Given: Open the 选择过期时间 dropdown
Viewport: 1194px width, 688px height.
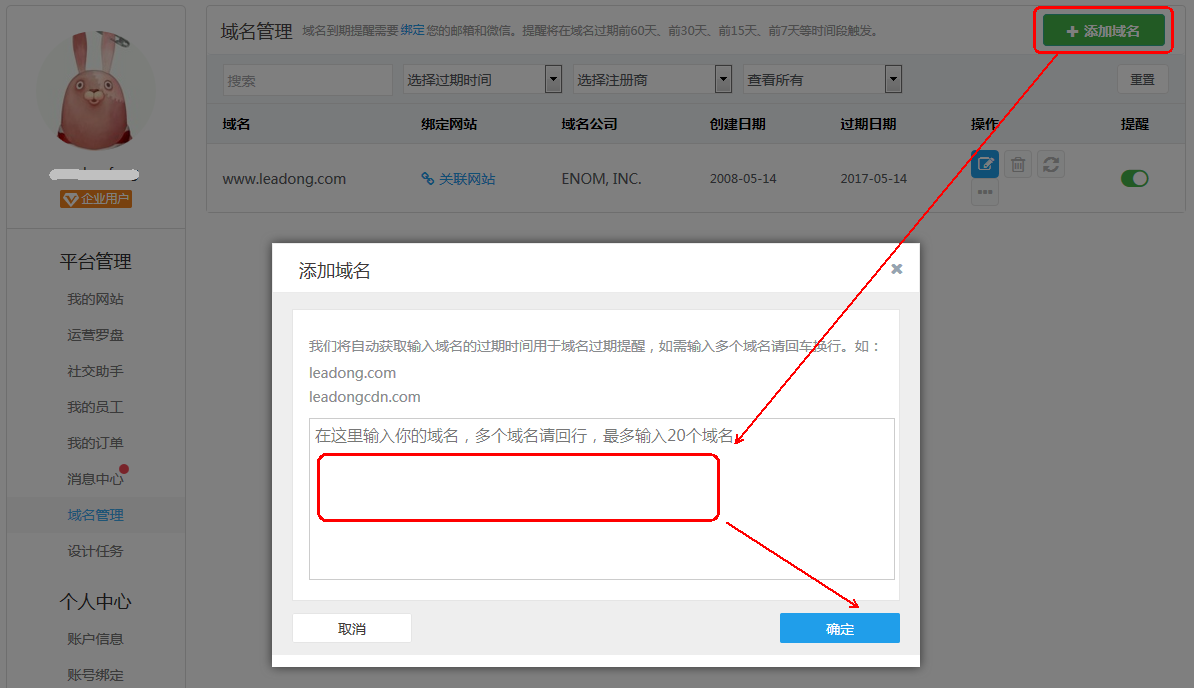Looking at the screenshot, I should tap(483, 79).
